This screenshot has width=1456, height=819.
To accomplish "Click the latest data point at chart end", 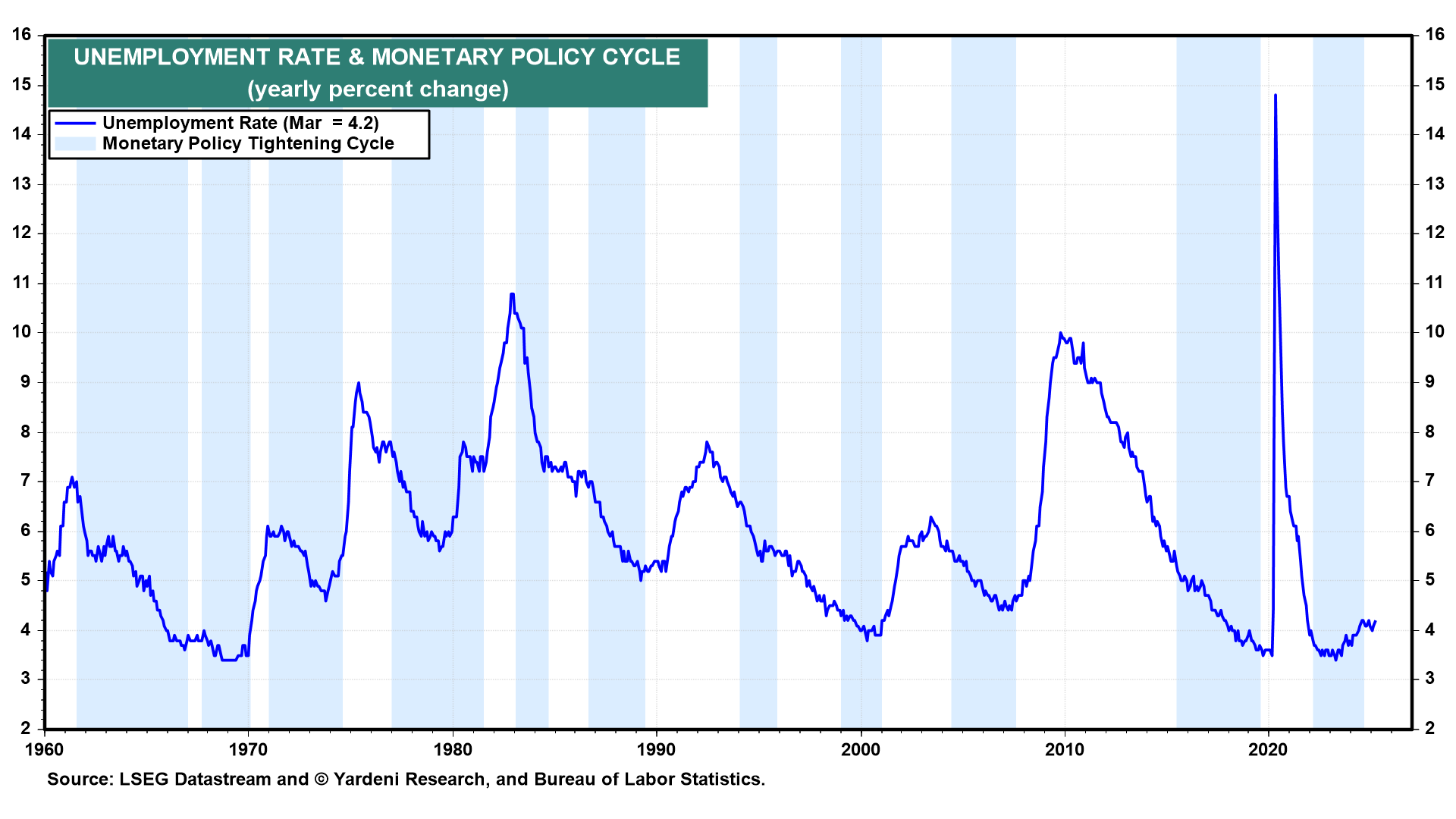I will point(1375,622).
